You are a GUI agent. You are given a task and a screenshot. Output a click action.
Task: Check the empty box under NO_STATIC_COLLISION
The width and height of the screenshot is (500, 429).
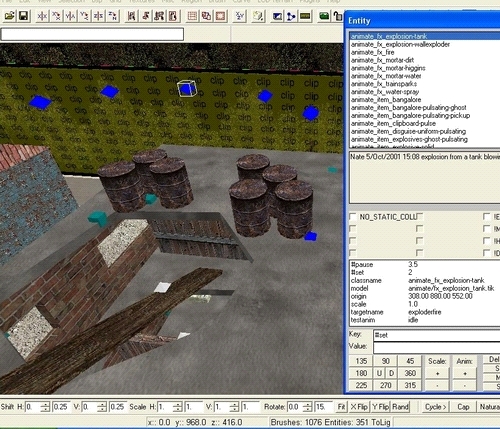pyautogui.click(x=353, y=229)
